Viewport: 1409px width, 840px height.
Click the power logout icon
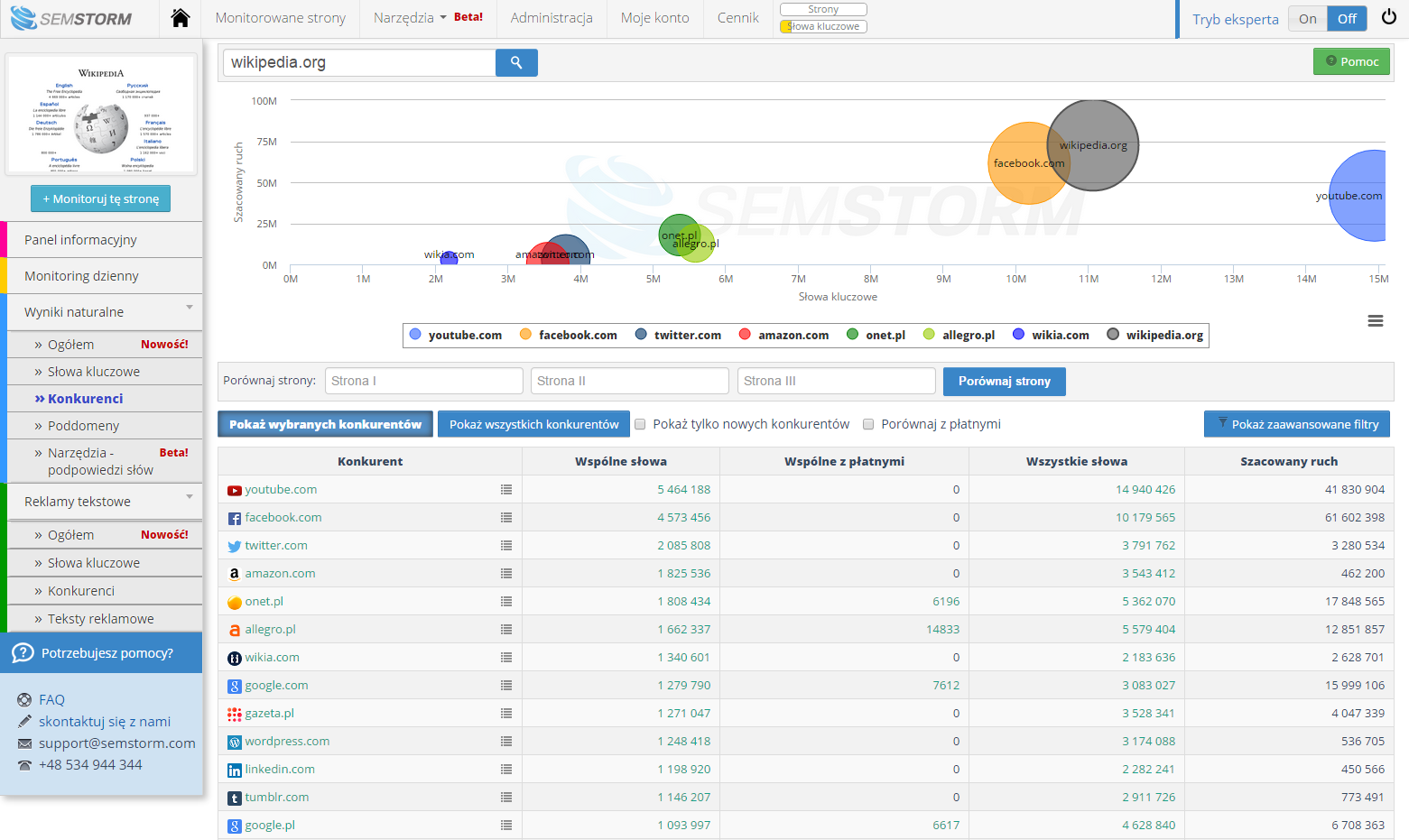(x=1389, y=18)
